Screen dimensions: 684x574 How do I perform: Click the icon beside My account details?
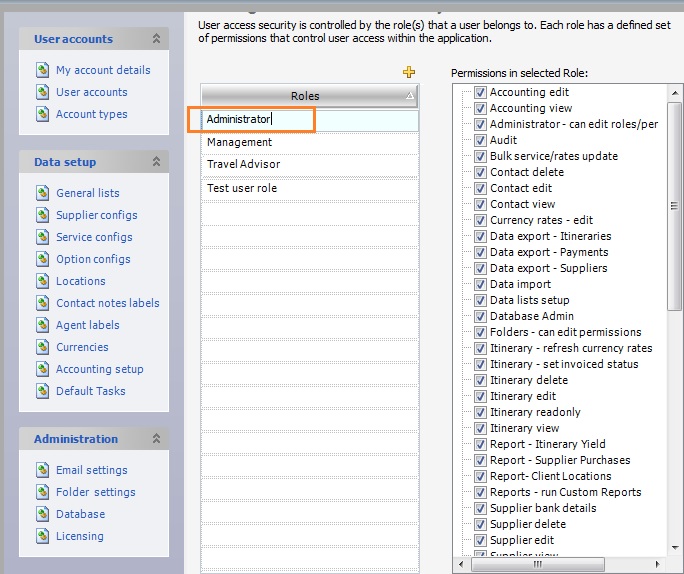(x=42, y=70)
